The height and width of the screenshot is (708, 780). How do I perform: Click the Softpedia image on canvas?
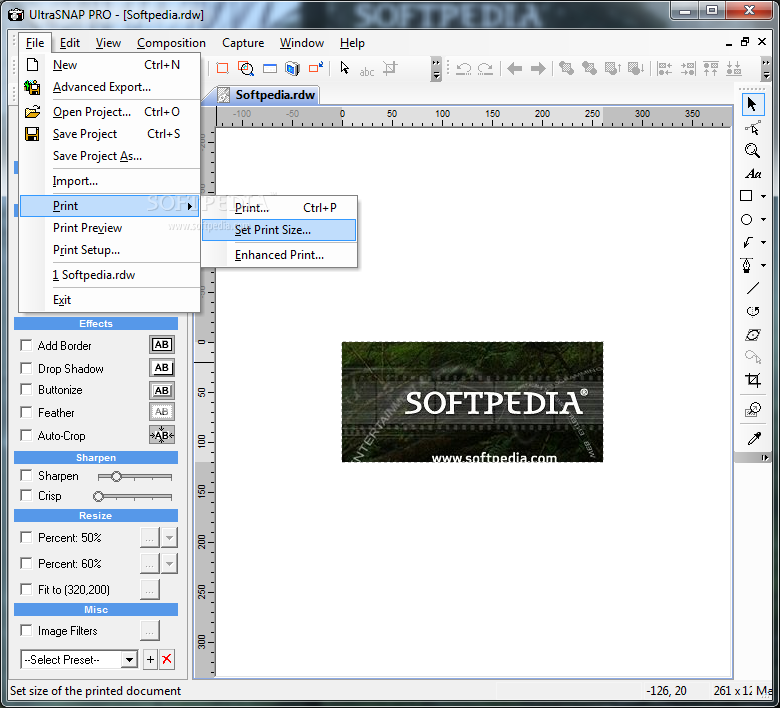472,402
